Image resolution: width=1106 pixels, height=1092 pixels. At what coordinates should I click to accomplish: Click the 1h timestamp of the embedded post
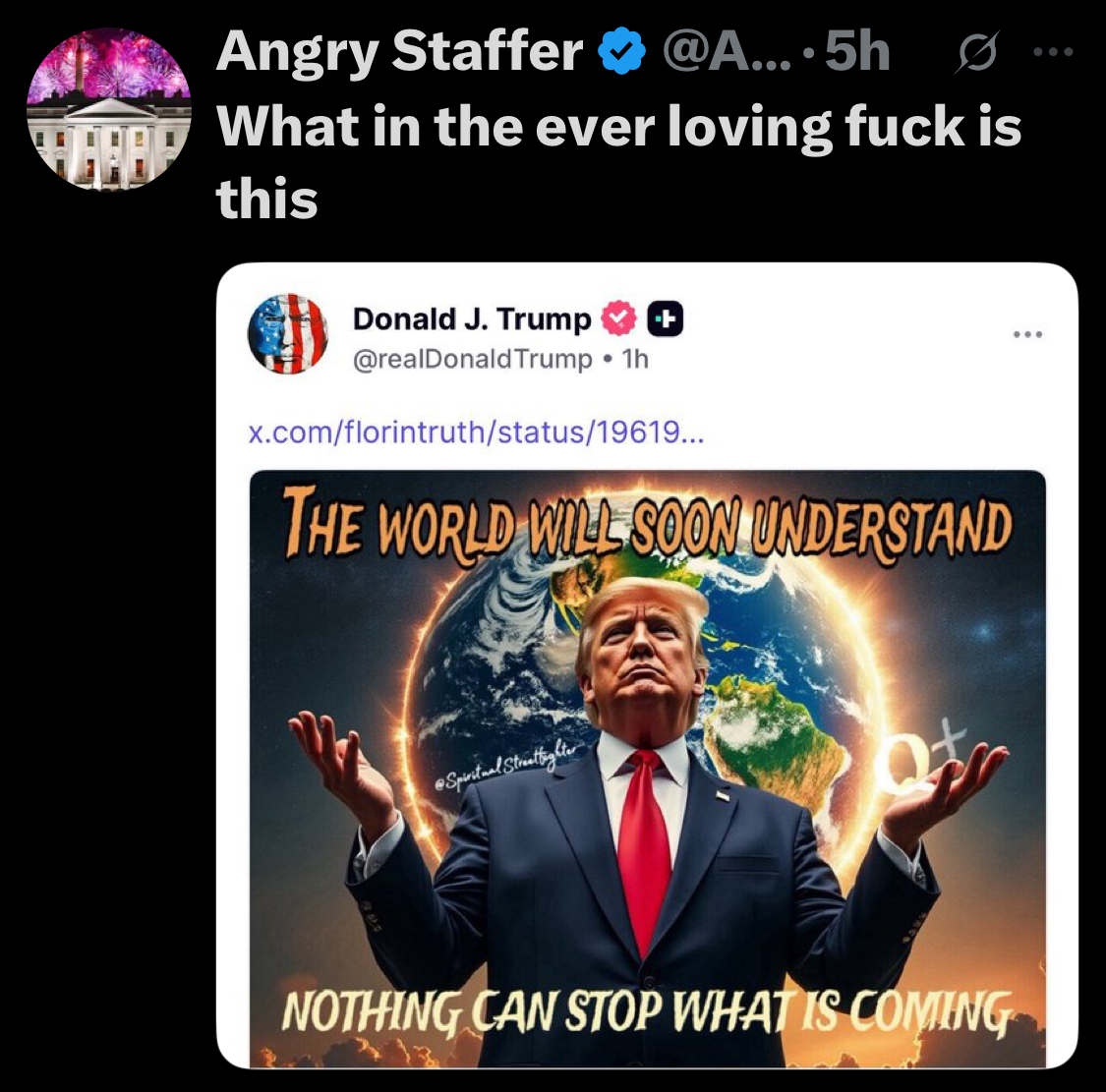pyautogui.click(x=635, y=359)
